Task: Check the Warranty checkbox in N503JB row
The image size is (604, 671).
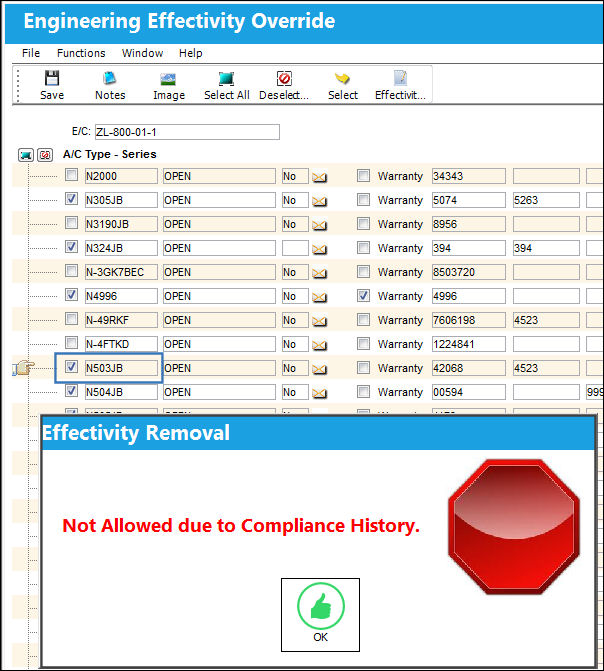Action: coord(363,367)
